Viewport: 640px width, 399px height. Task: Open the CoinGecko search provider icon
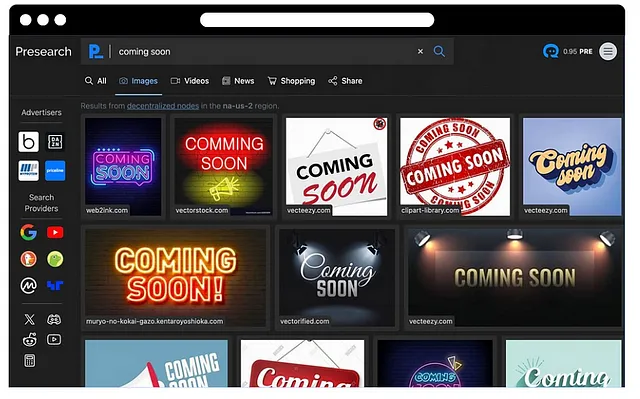[55, 259]
